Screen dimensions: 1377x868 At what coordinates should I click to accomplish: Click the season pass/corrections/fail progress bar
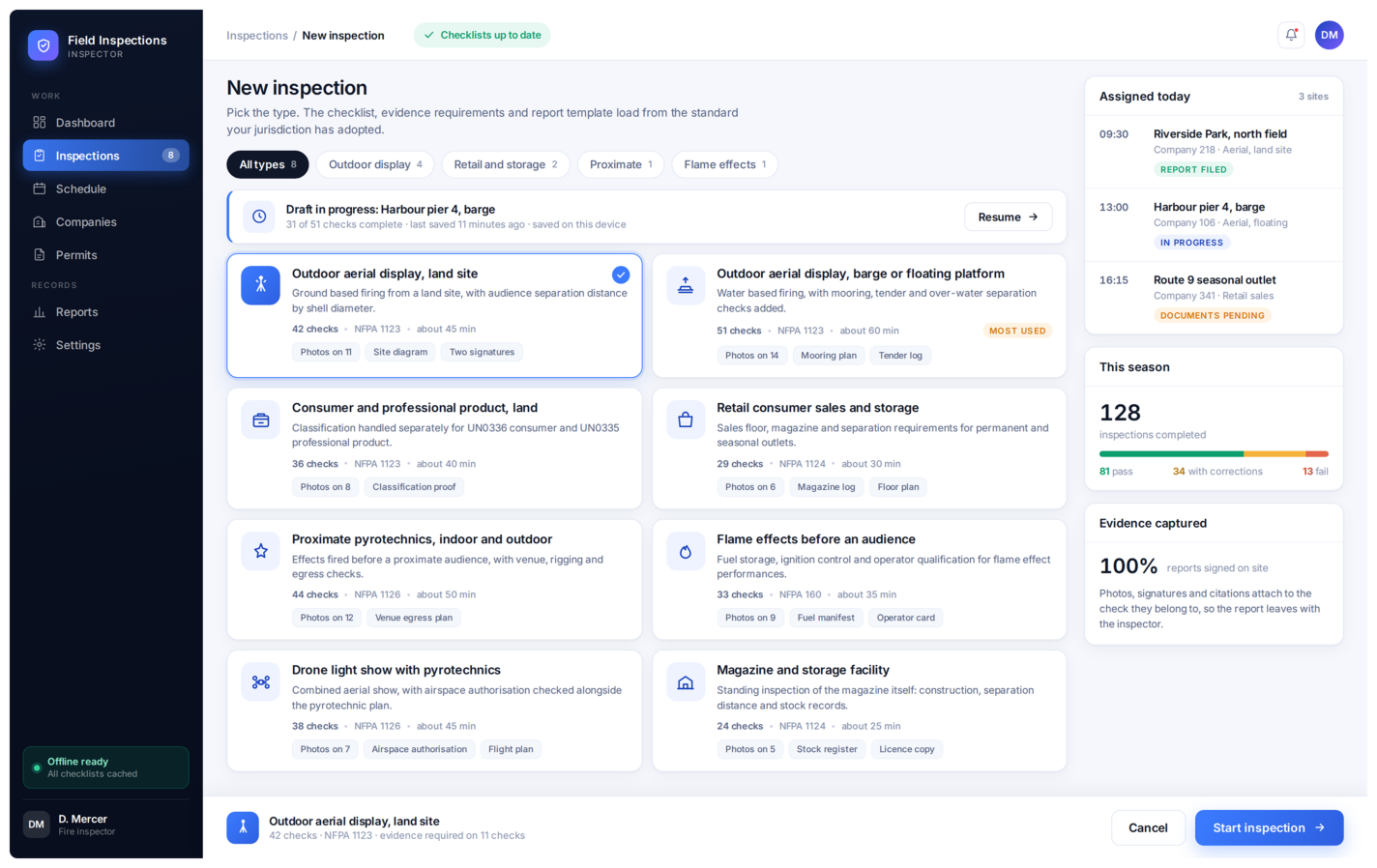[x=1214, y=453]
